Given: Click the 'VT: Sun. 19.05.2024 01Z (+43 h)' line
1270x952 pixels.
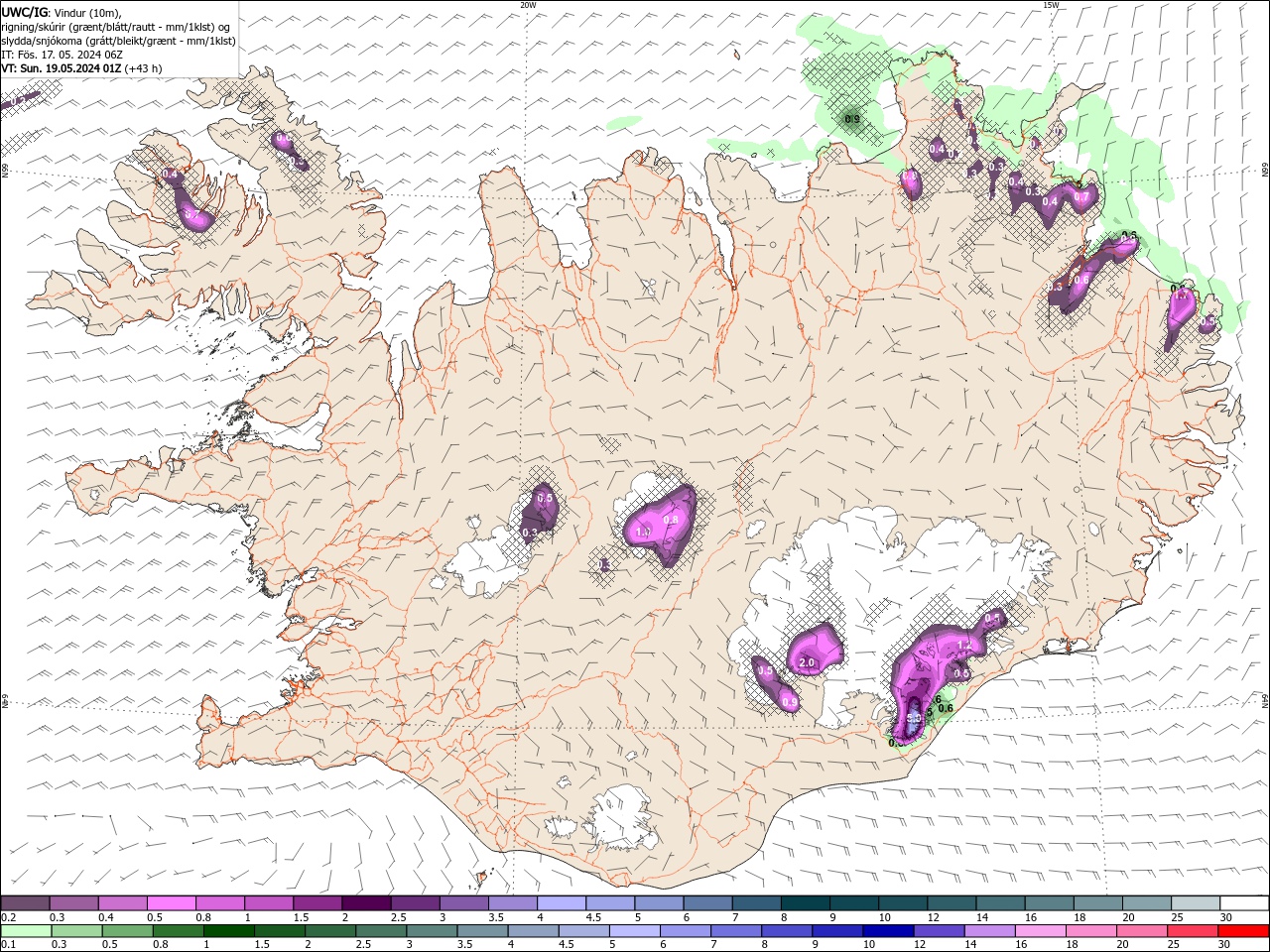Looking at the screenshot, I should (x=81, y=68).
